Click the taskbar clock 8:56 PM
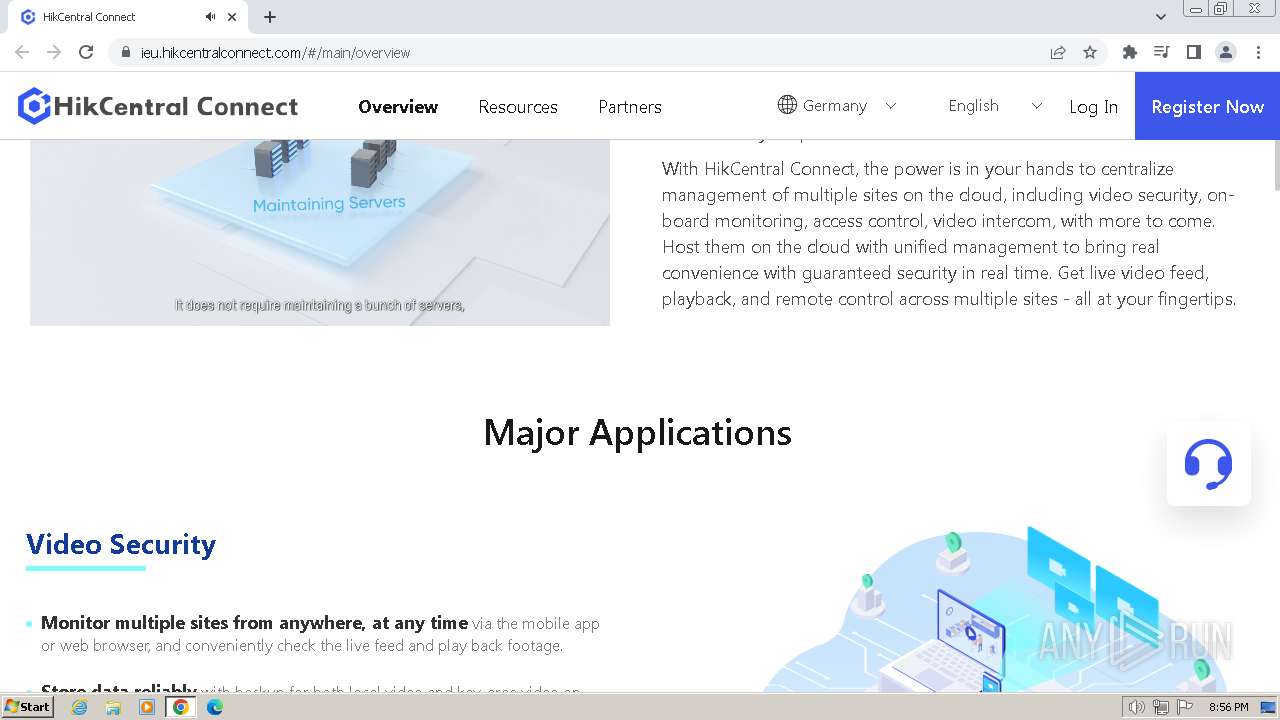 (1228, 707)
